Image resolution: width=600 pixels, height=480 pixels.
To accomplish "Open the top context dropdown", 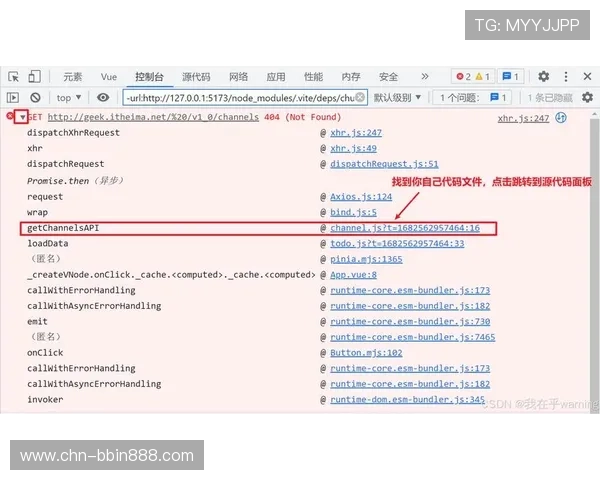I will pos(68,97).
